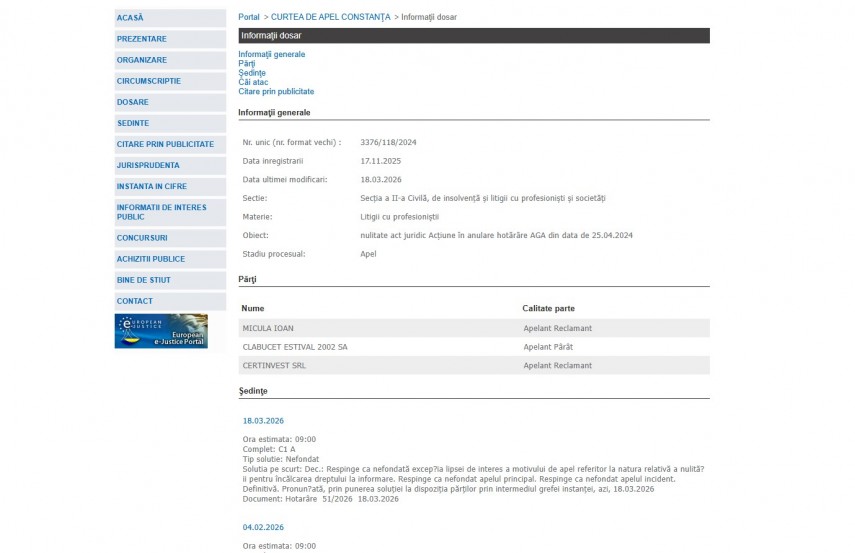The height and width of the screenshot is (553, 855).
Task: Open SEDINTE in the sidebar
Action: [x=133, y=123]
